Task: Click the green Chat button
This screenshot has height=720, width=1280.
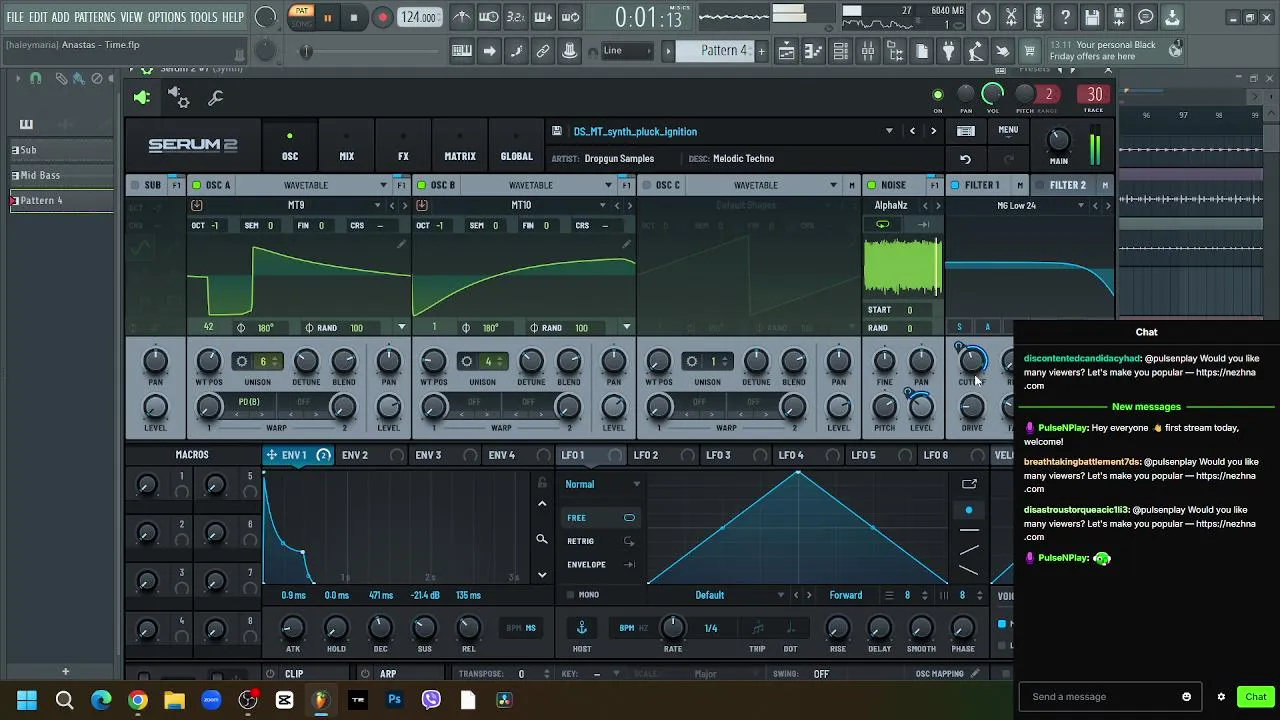Action: (1256, 697)
